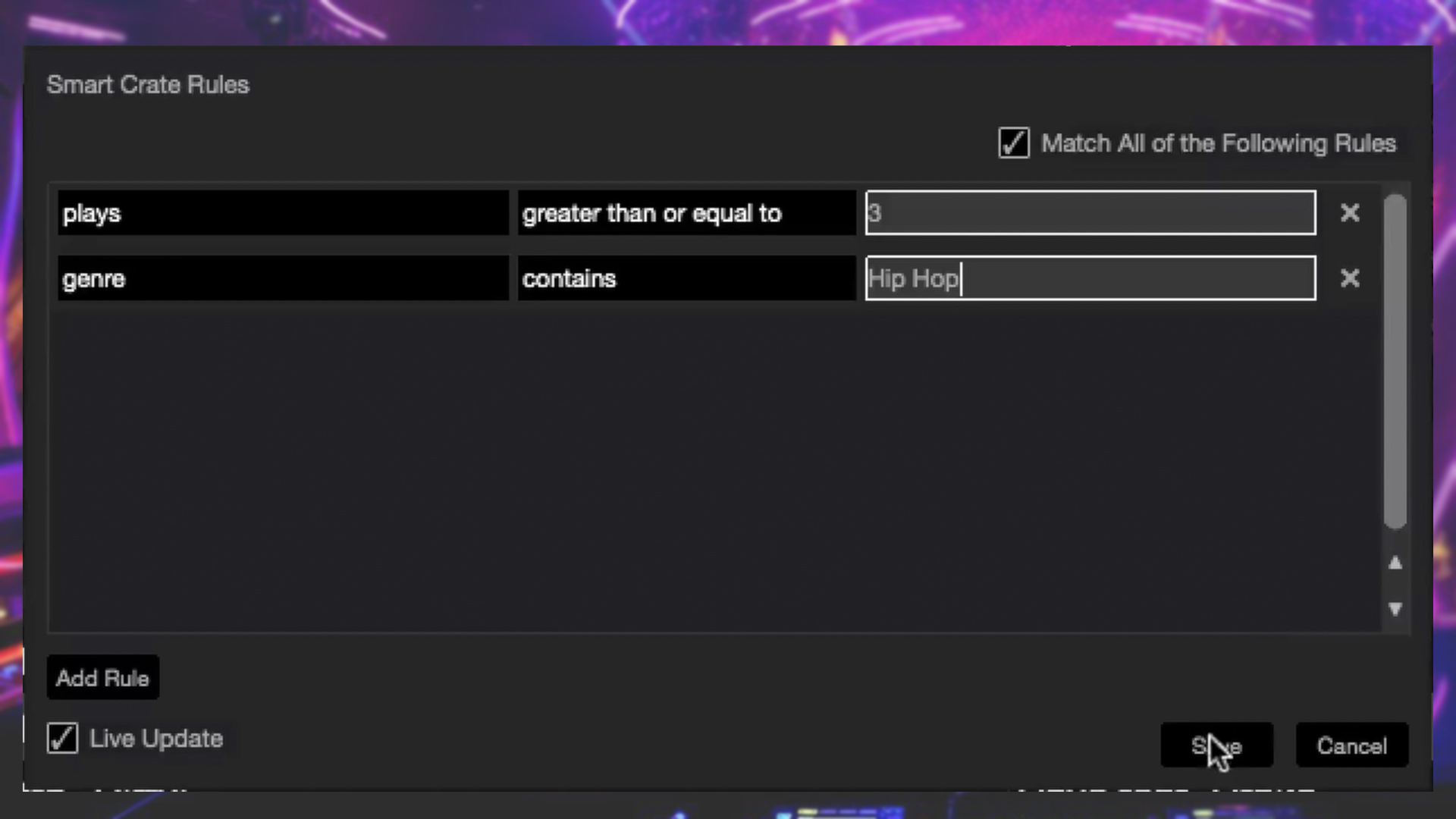The height and width of the screenshot is (819, 1456).
Task: Delete the genre rule using X icon
Action: click(x=1349, y=278)
